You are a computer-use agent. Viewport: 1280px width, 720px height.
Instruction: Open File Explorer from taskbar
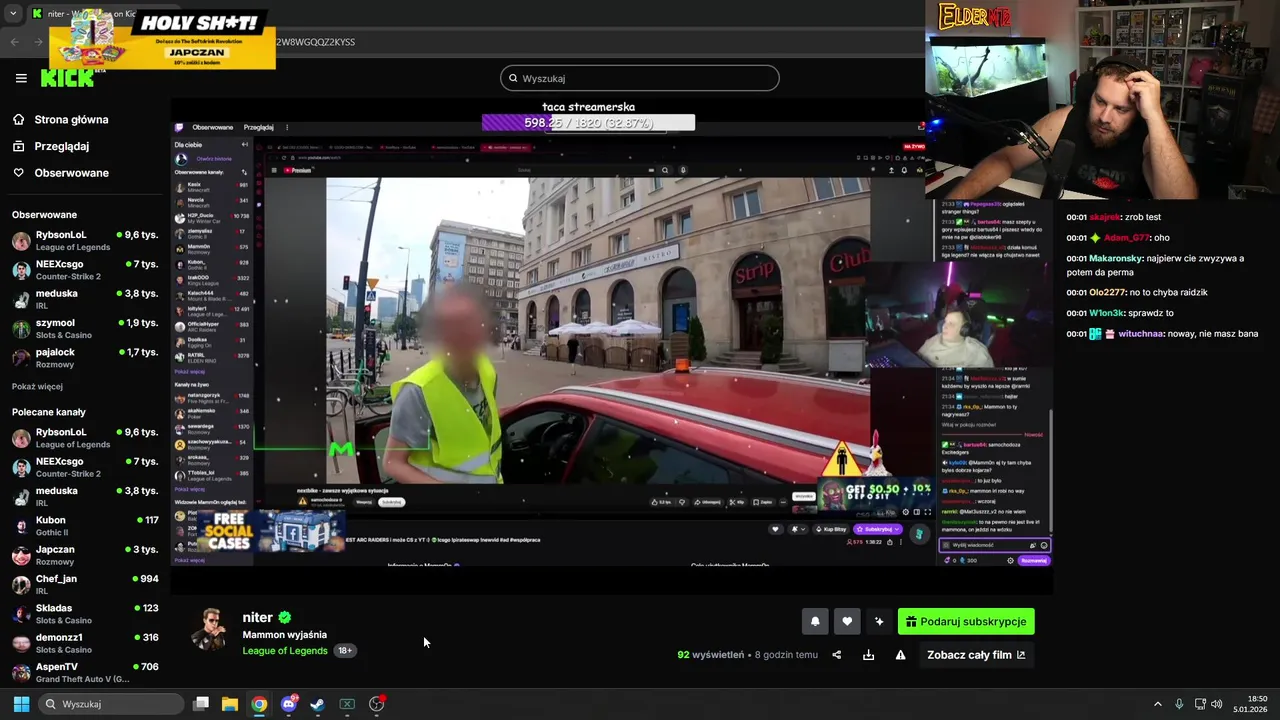click(230, 704)
